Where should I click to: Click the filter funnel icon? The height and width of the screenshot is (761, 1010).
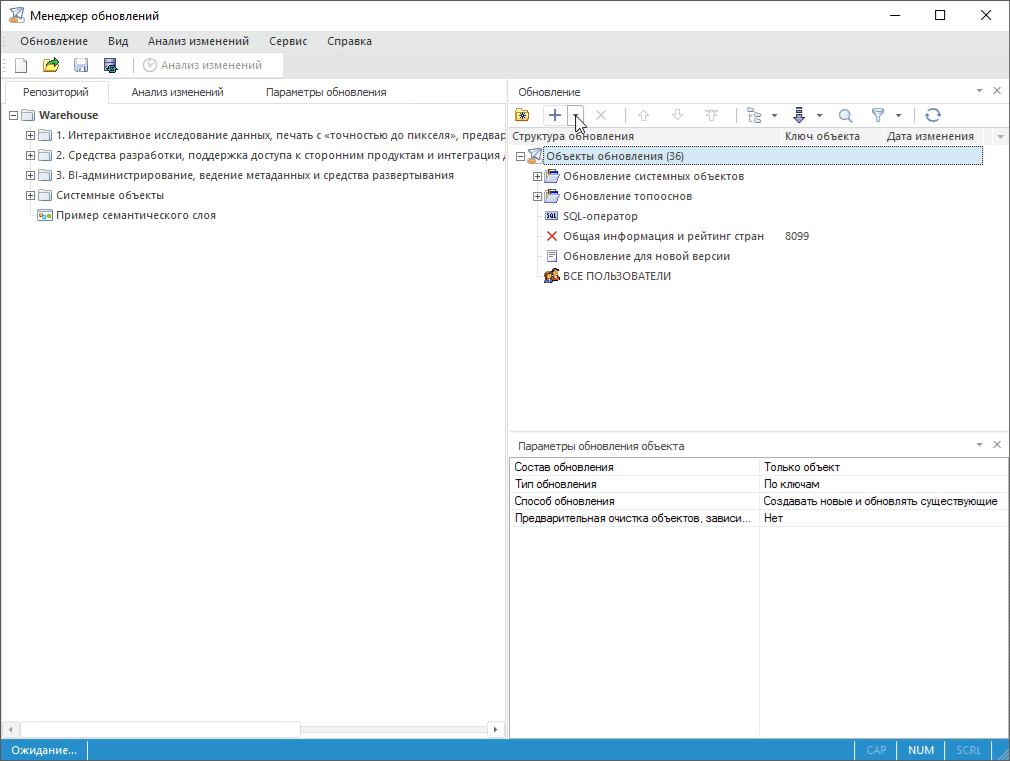[878, 115]
